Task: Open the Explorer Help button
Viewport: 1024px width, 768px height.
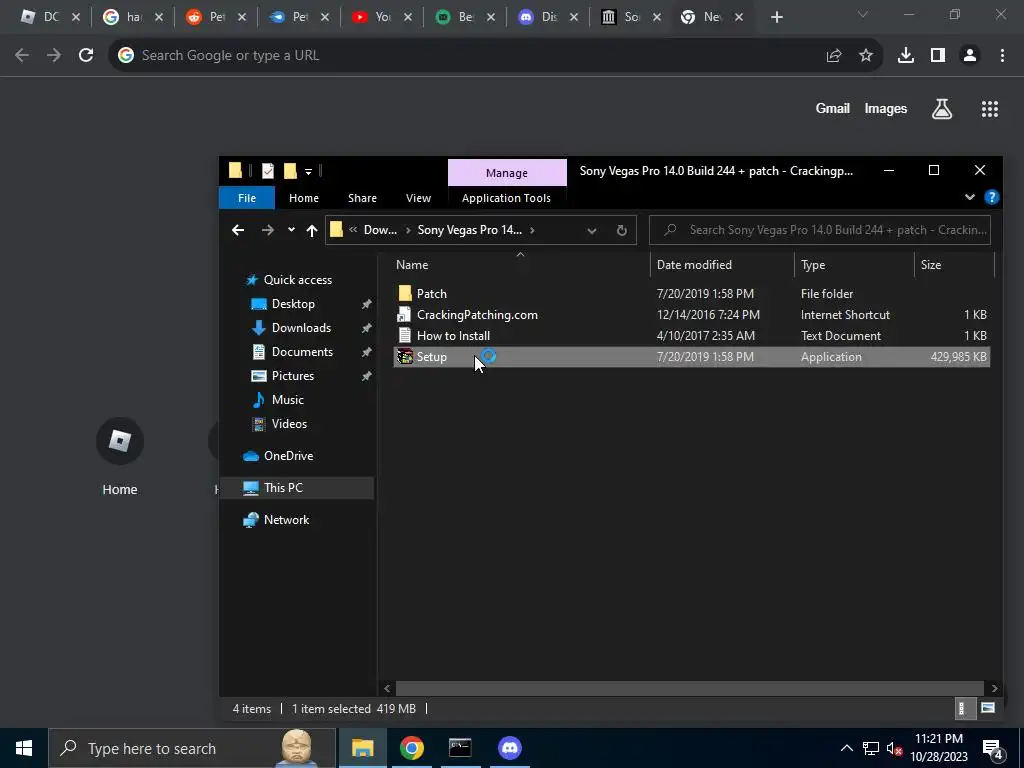Action: coord(991,197)
